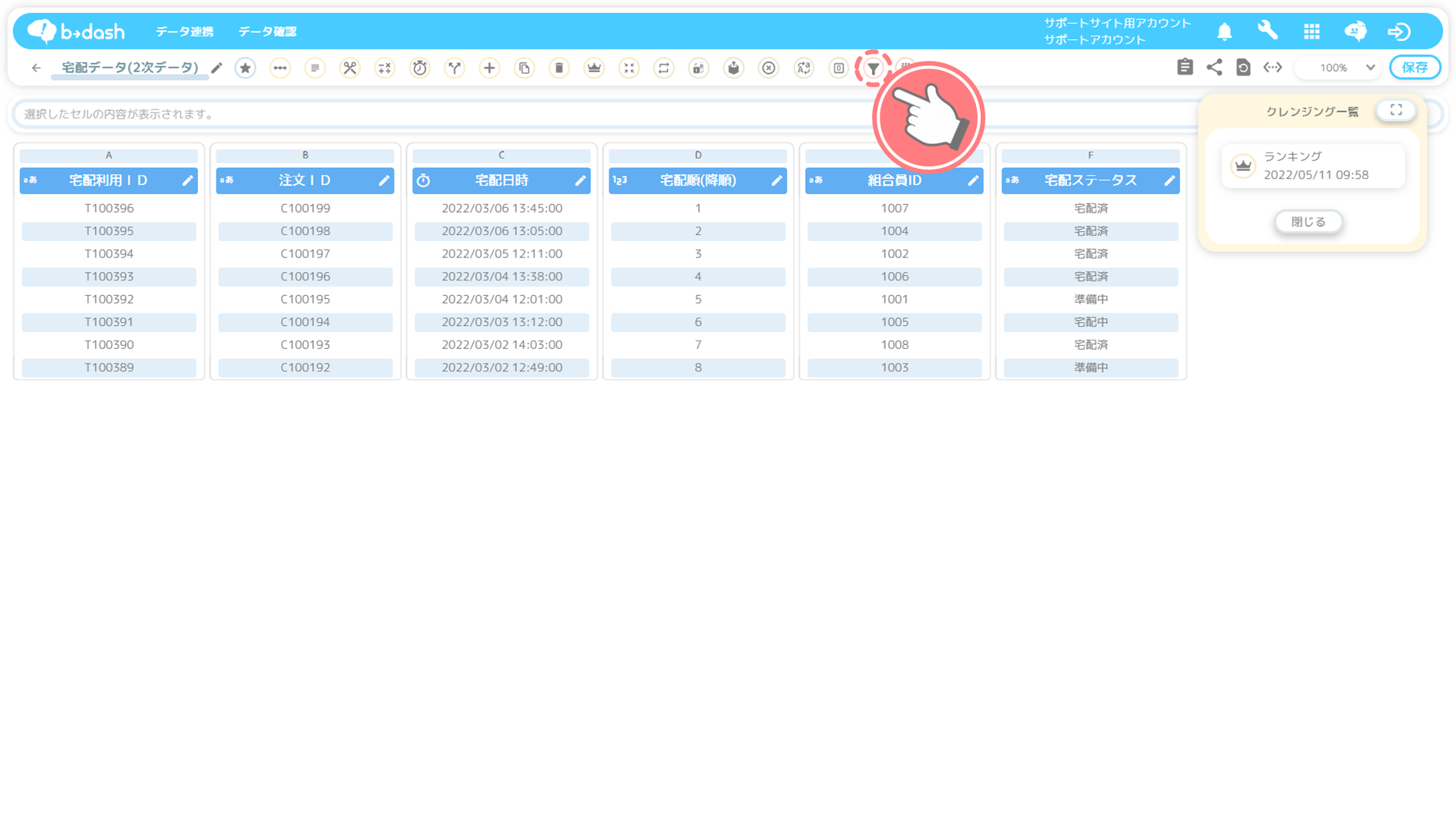Select cell 1003 in 組合員ID
The width and height of the screenshot is (1456, 819).
[894, 368]
